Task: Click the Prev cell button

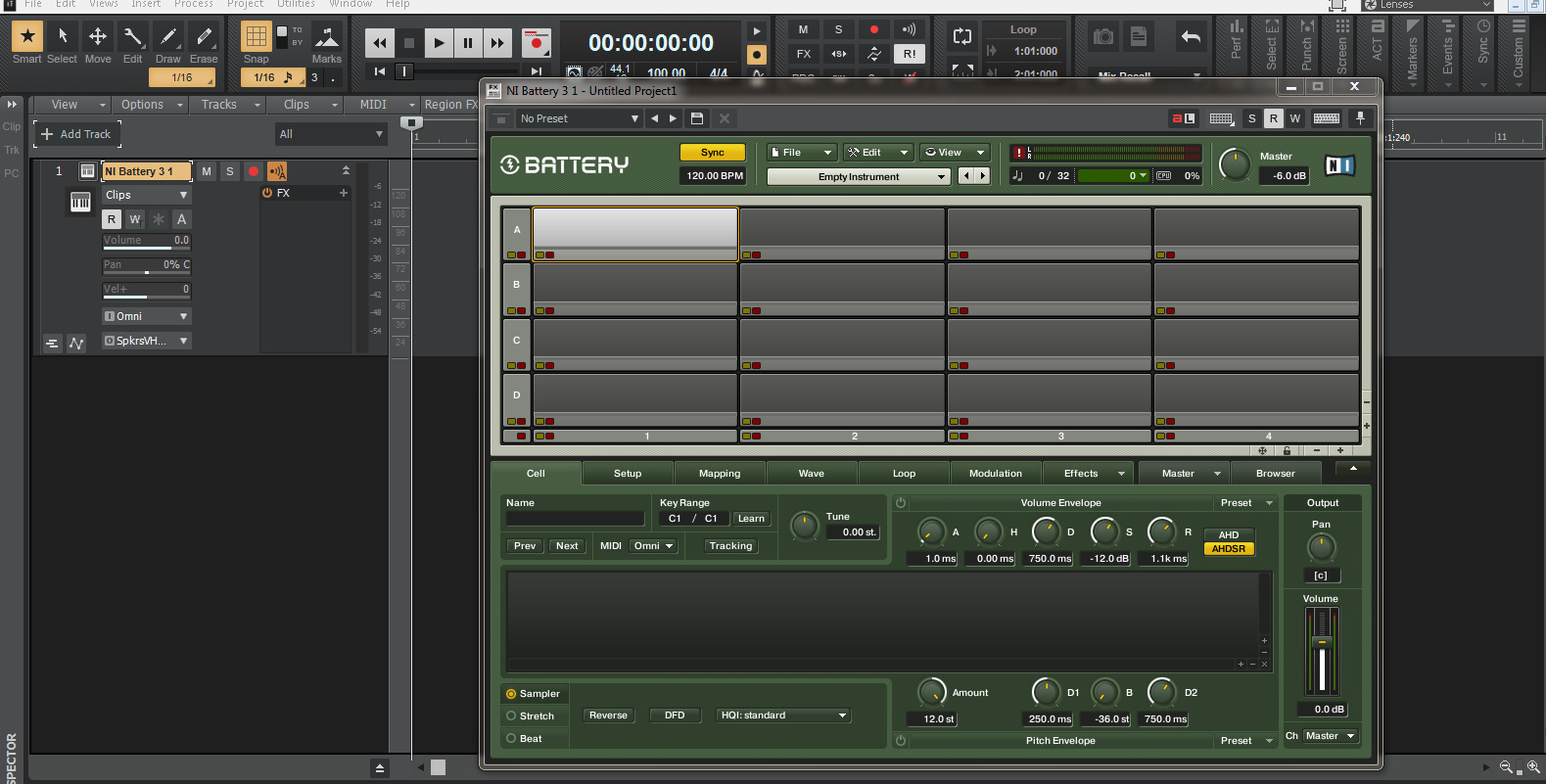Action: pyautogui.click(x=525, y=546)
